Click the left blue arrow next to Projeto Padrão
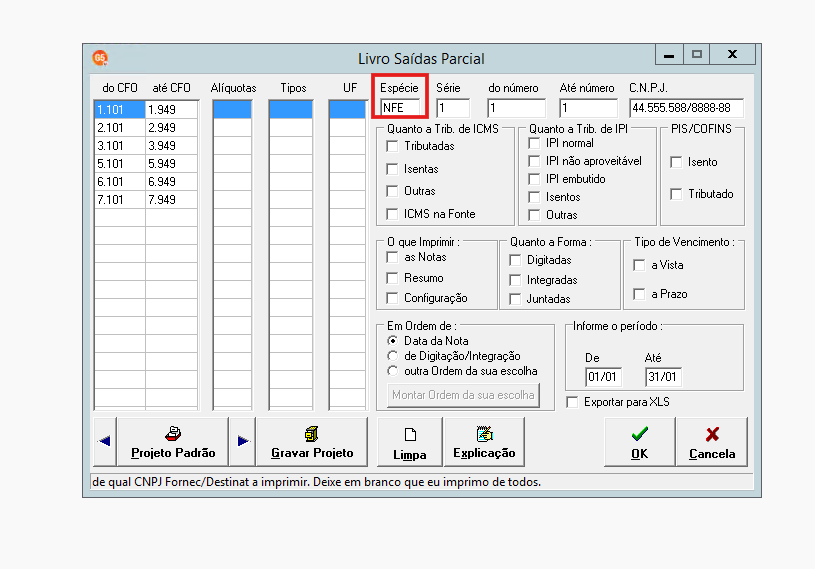 tap(104, 441)
